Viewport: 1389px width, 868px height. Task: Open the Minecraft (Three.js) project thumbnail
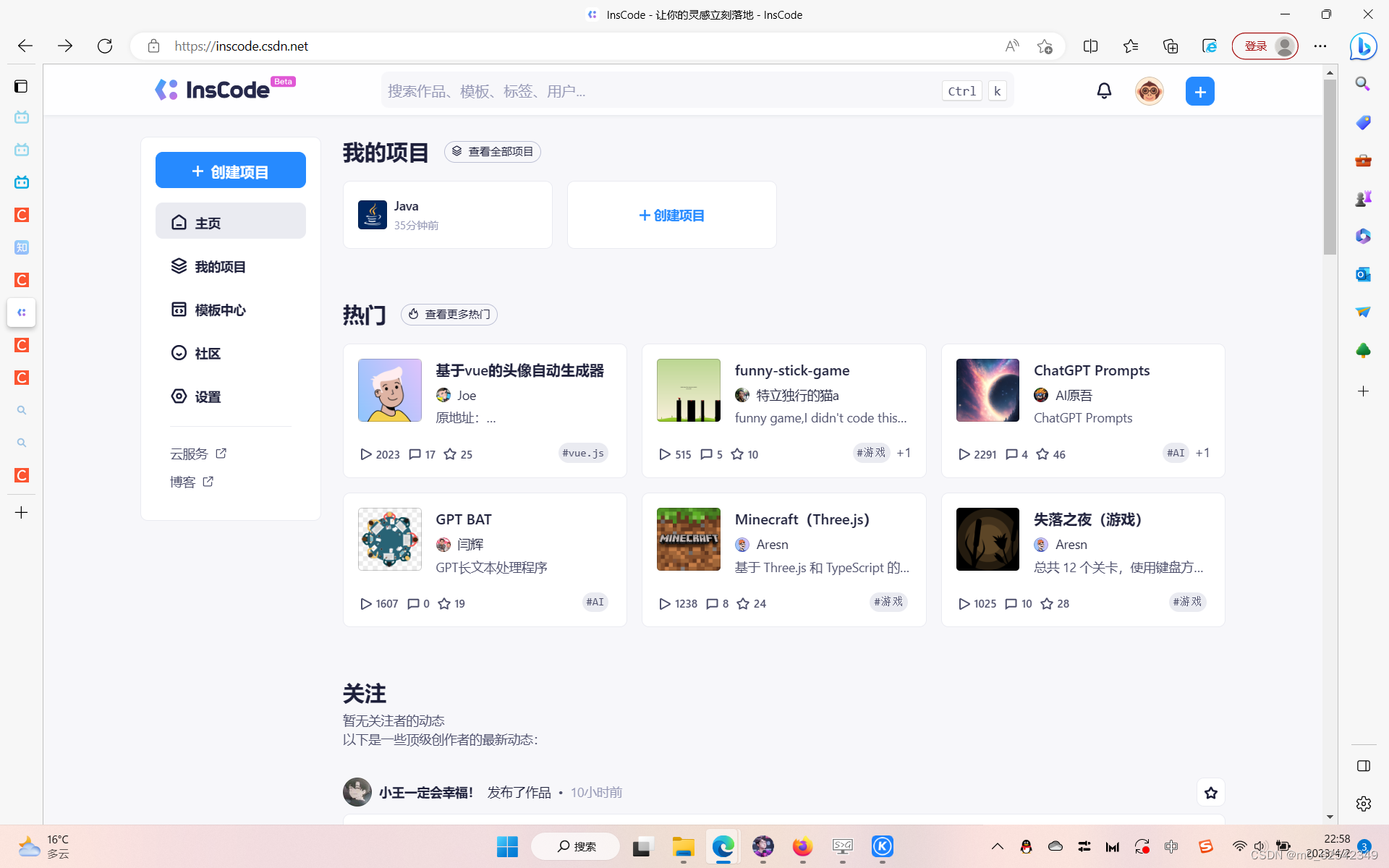688,540
